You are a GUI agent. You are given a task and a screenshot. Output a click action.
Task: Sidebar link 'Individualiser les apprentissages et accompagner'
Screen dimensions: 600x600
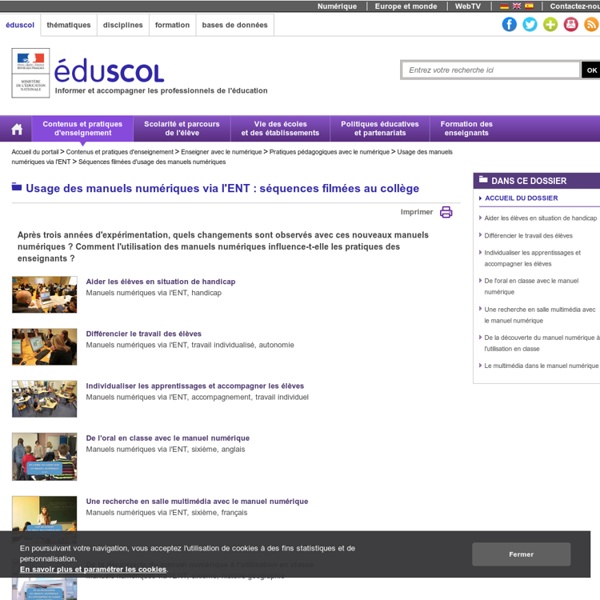pos(532,258)
